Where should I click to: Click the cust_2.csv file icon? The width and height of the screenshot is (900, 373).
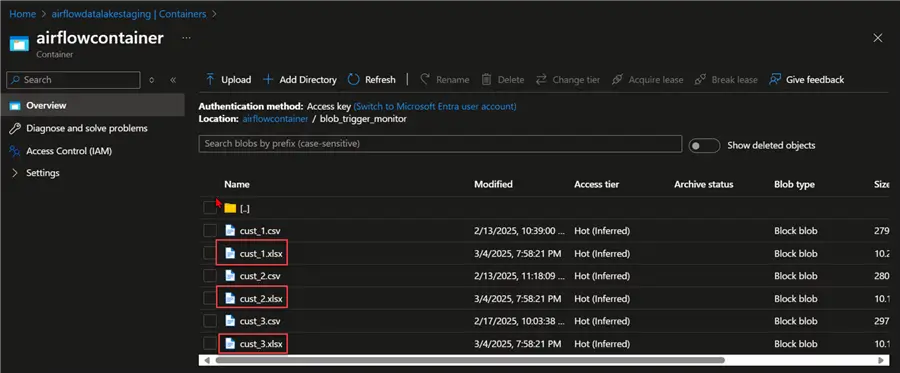pyautogui.click(x=230, y=276)
